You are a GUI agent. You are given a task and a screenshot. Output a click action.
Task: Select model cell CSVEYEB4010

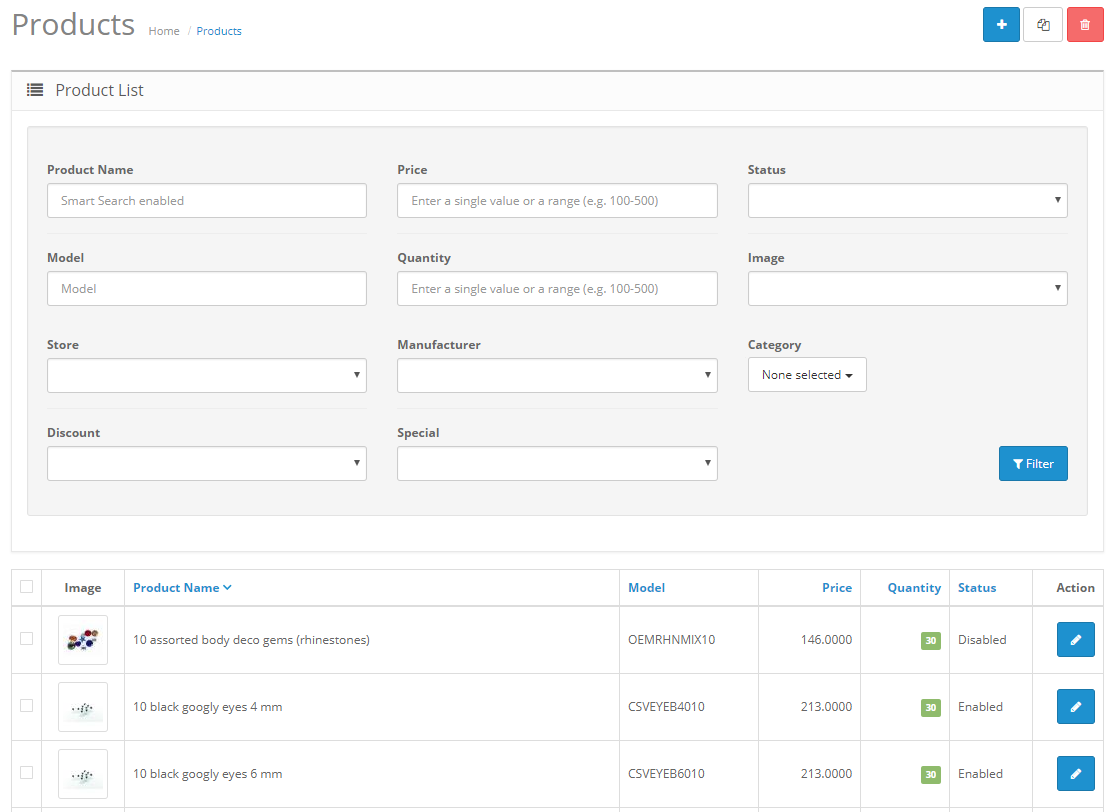click(x=667, y=707)
